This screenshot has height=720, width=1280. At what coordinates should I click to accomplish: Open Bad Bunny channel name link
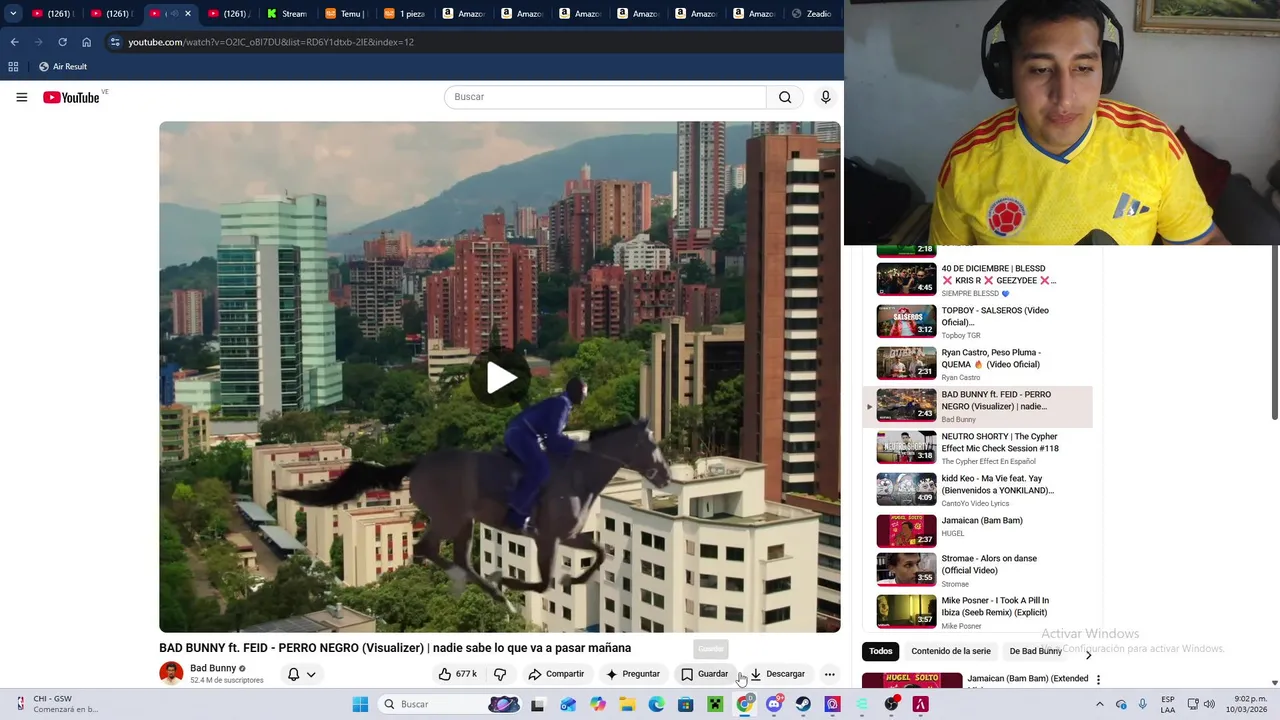pyautogui.click(x=213, y=668)
